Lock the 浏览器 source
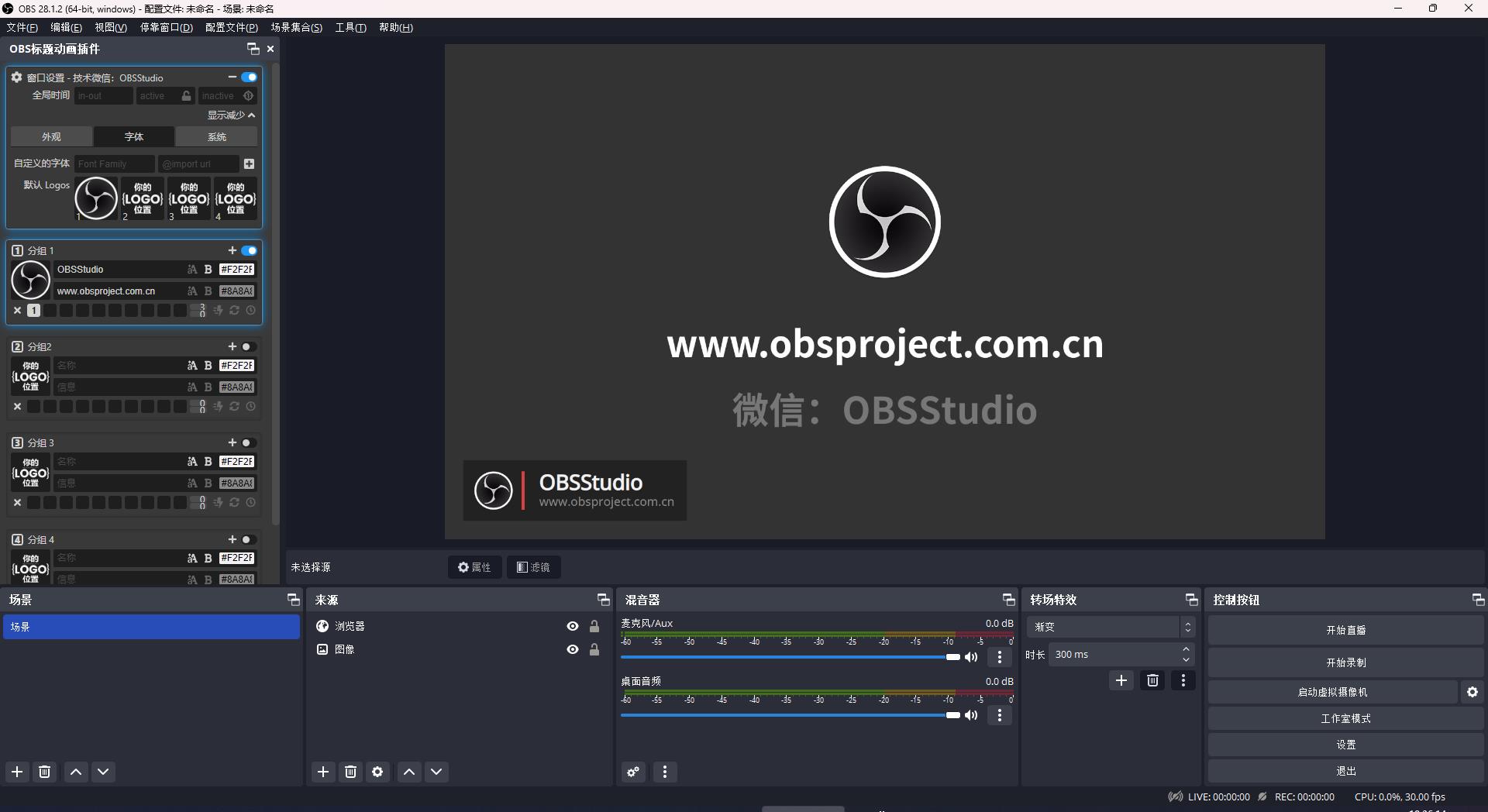 tap(594, 626)
